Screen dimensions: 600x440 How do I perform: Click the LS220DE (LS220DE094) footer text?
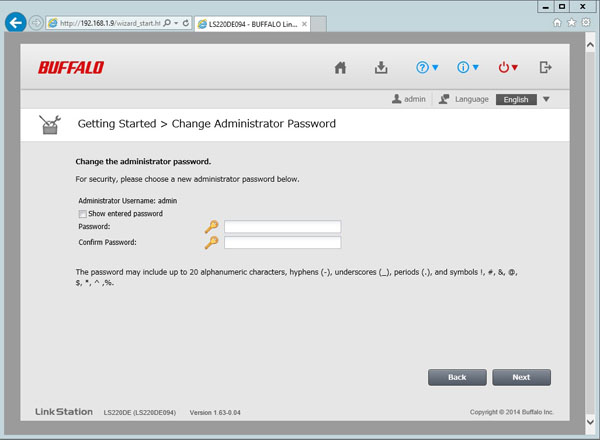tap(140, 412)
